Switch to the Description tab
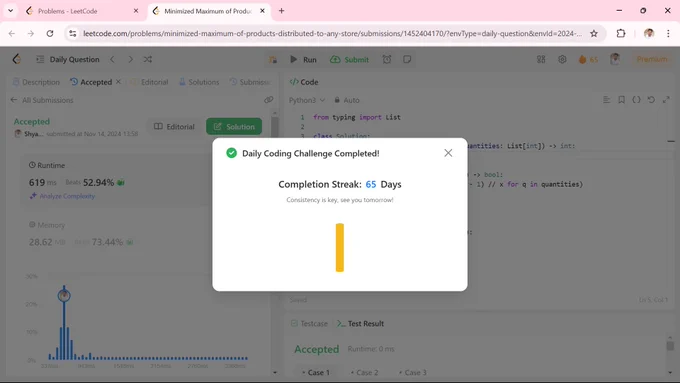This screenshot has height=383, width=680. tap(36, 82)
